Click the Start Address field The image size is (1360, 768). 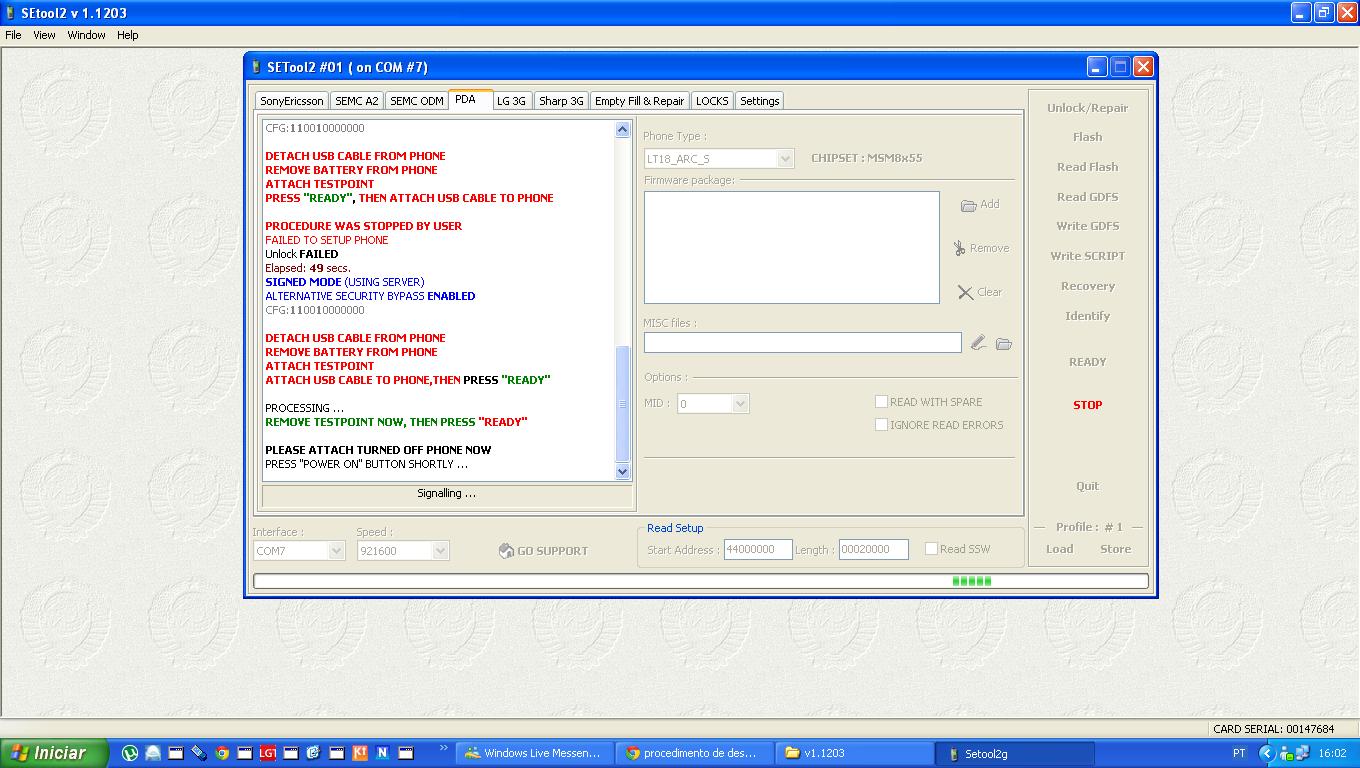point(758,550)
